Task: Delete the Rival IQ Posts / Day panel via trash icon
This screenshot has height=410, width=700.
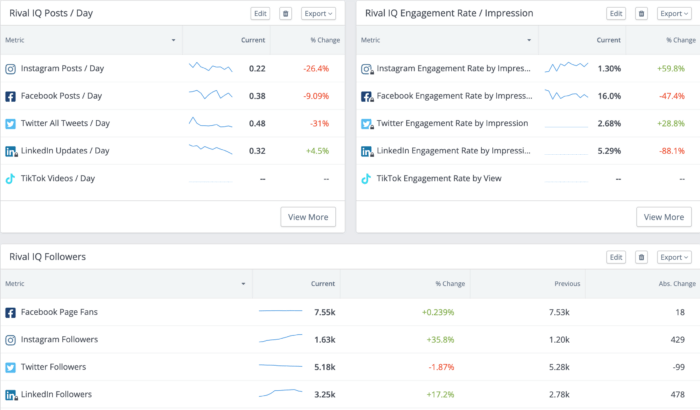Action: 286,14
